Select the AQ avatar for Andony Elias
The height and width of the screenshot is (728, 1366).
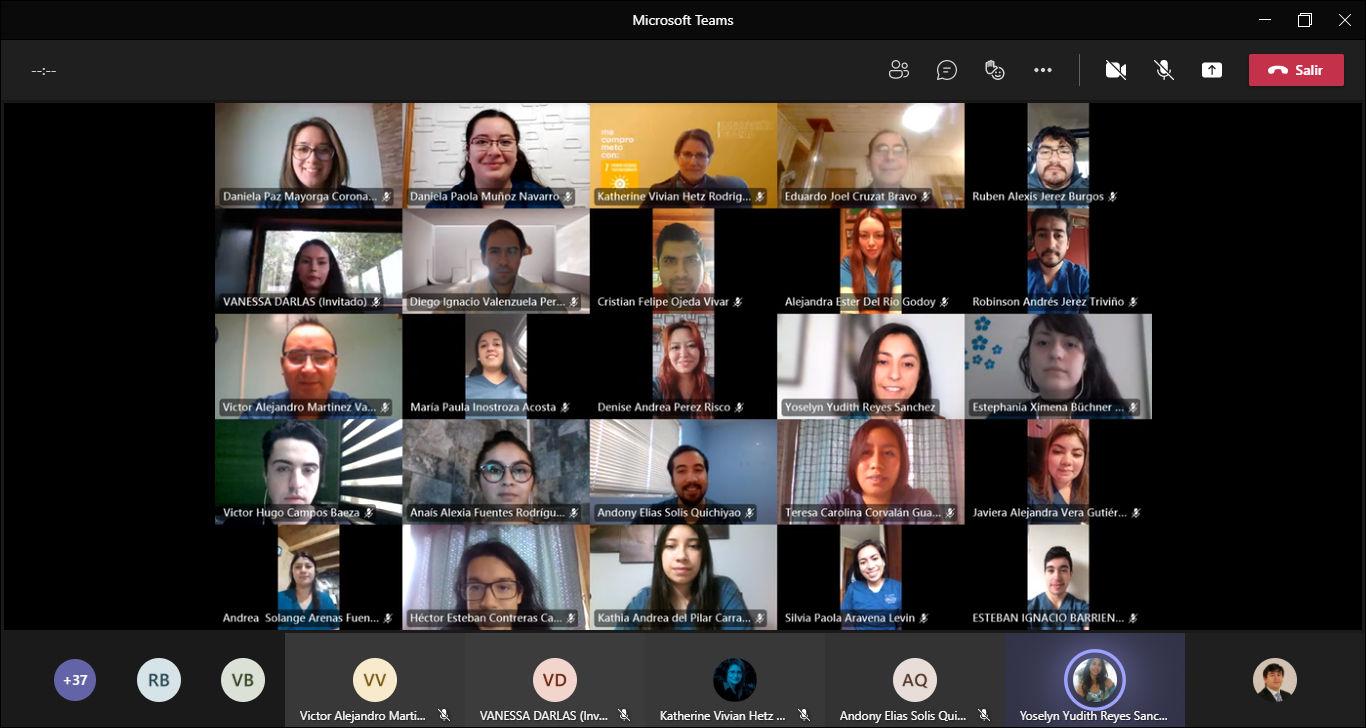915,680
